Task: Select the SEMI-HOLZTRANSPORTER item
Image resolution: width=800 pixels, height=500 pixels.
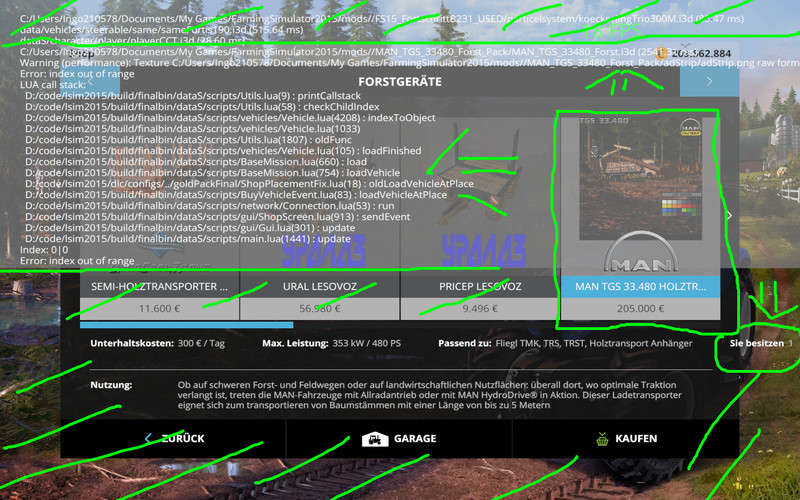Action: point(160,286)
